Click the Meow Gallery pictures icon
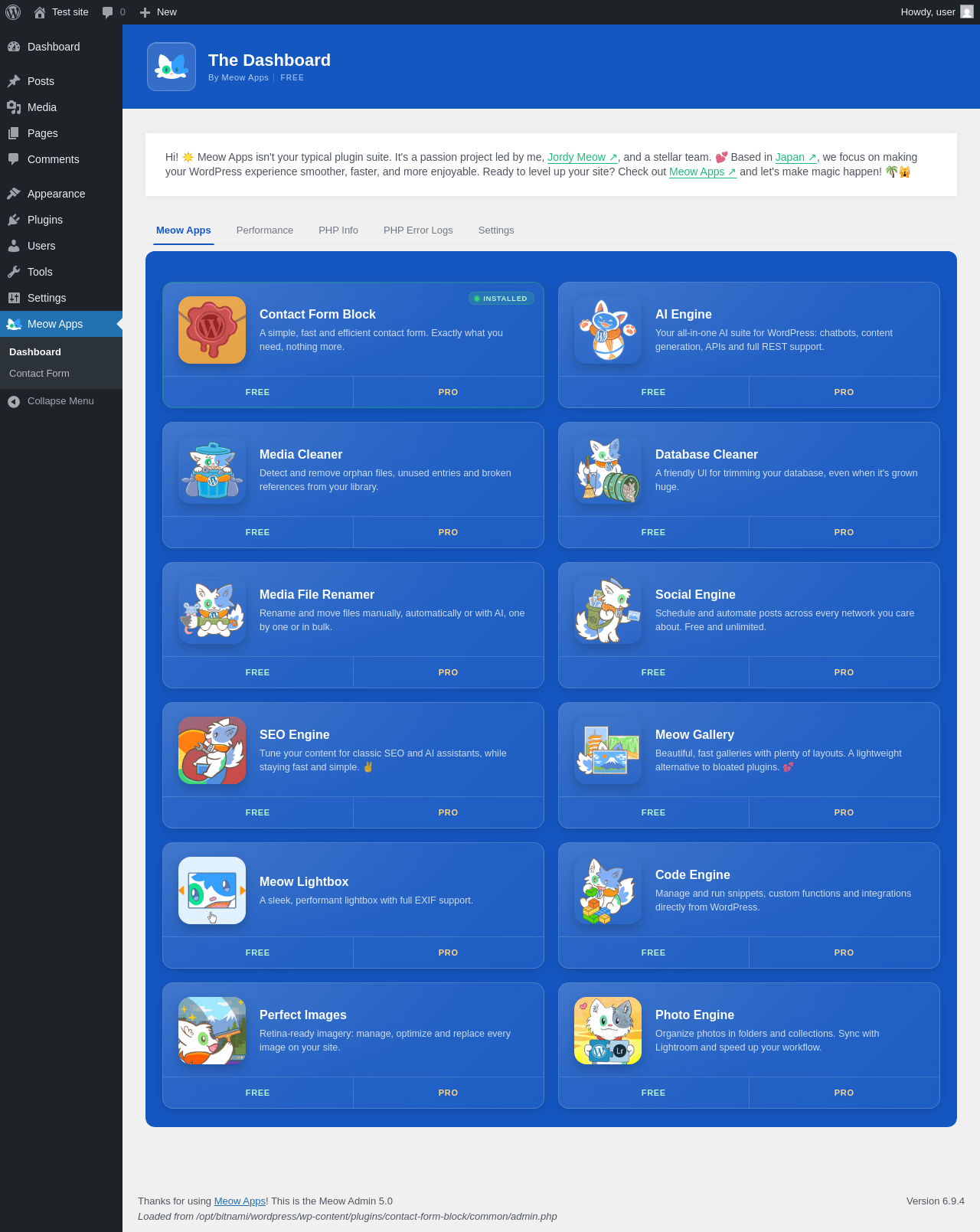The width and height of the screenshot is (980, 1232). coord(608,750)
